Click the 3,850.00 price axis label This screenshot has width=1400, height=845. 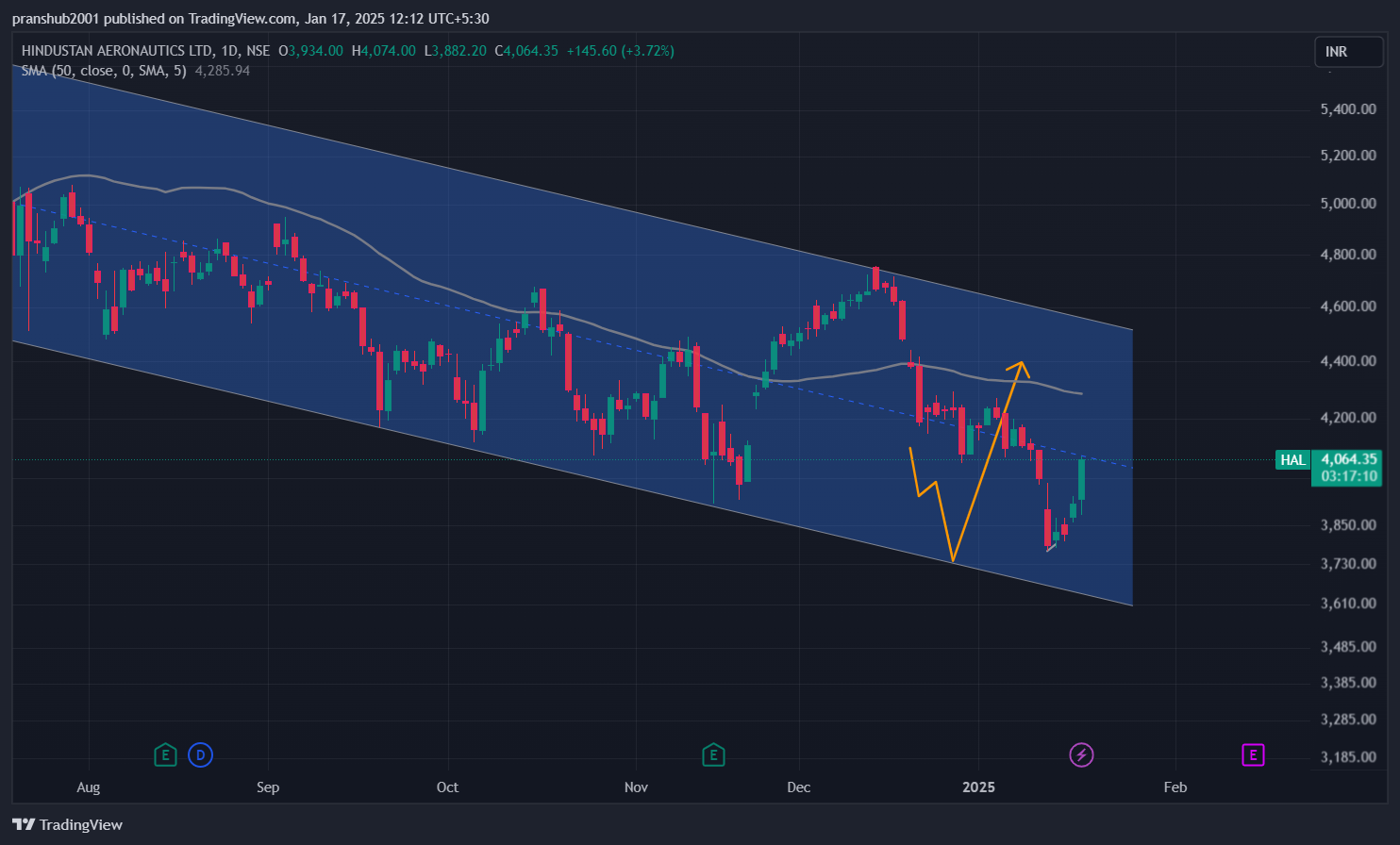[1348, 525]
